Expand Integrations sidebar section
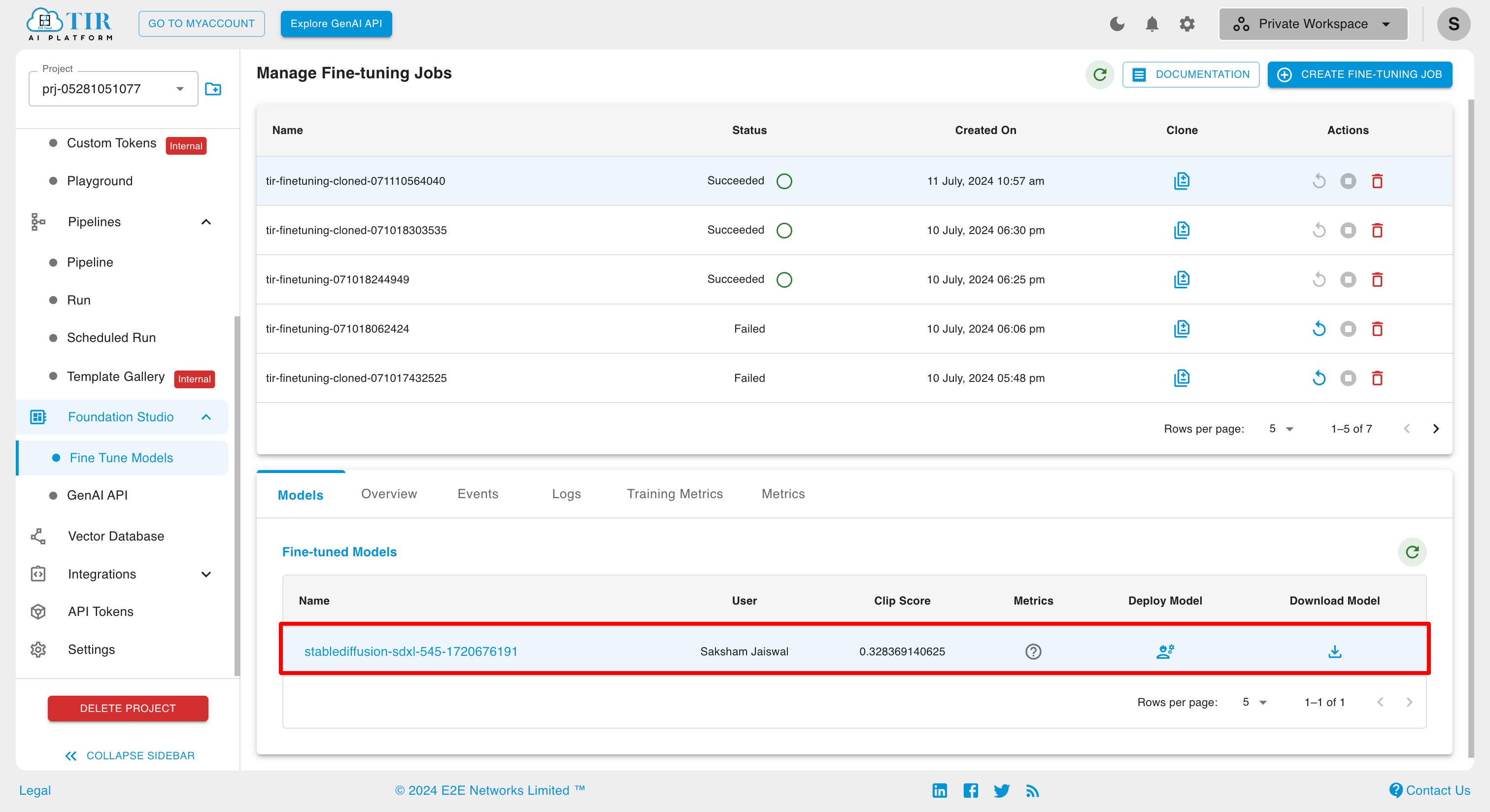The height and width of the screenshot is (812, 1490). (206, 574)
